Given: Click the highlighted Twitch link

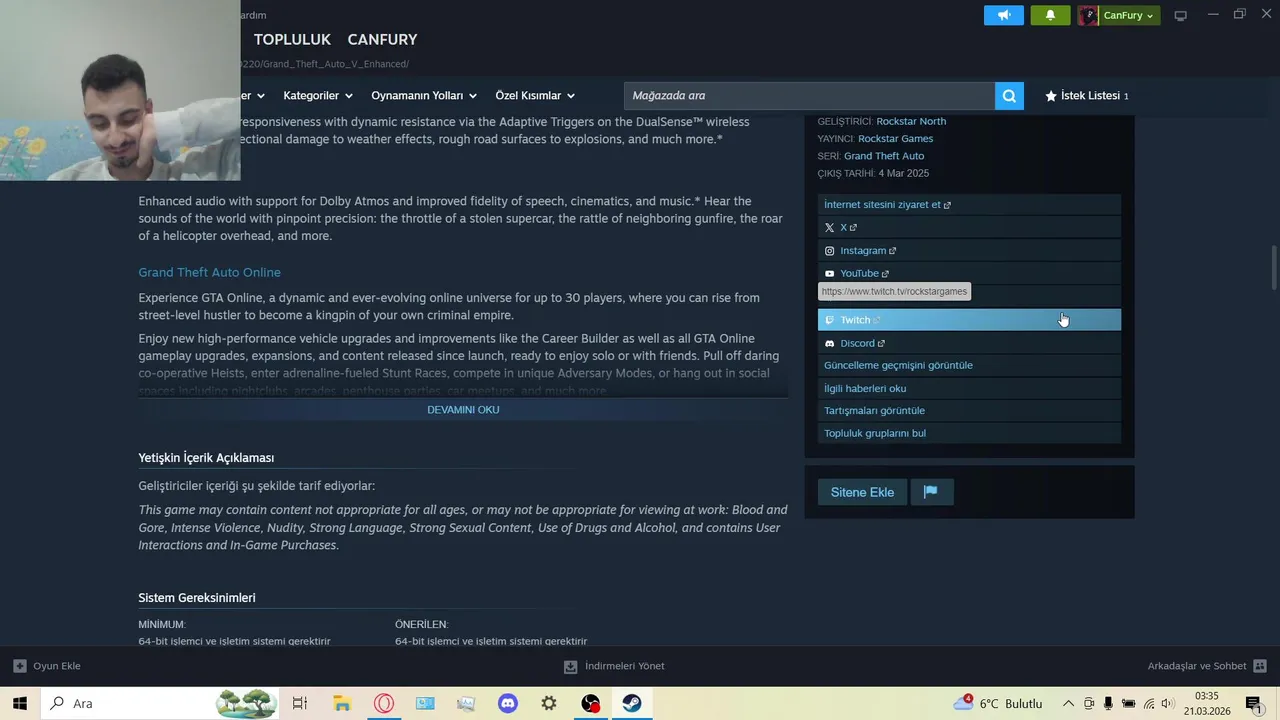Looking at the screenshot, I should point(969,320).
